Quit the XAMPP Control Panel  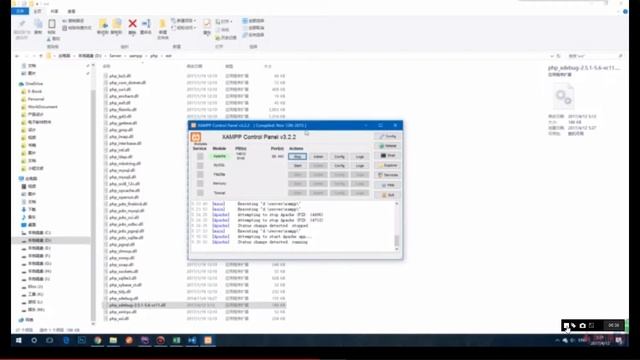pos(387,195)
